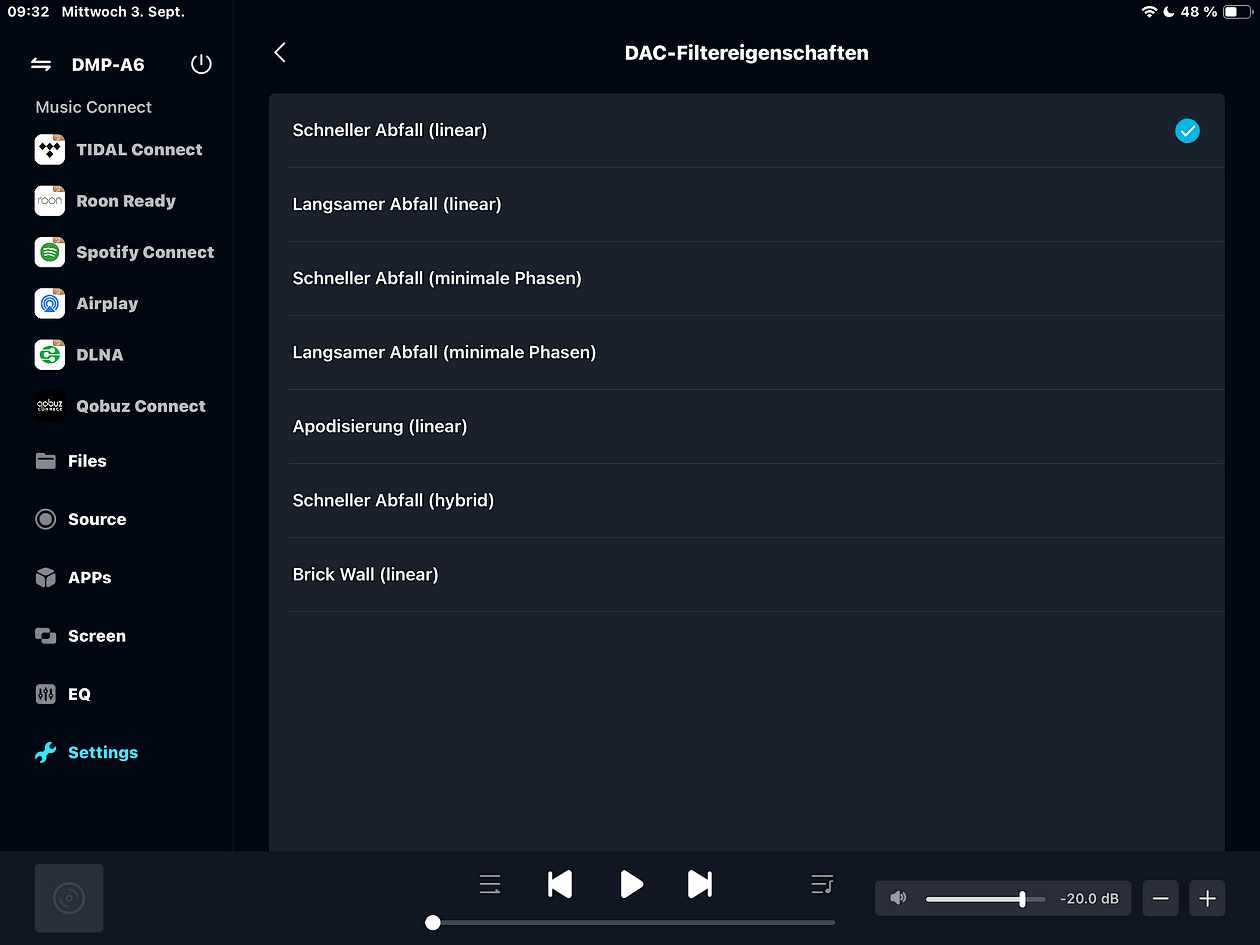Skip to the next track
Screen dimensions: 1260x945
point(700,884)
